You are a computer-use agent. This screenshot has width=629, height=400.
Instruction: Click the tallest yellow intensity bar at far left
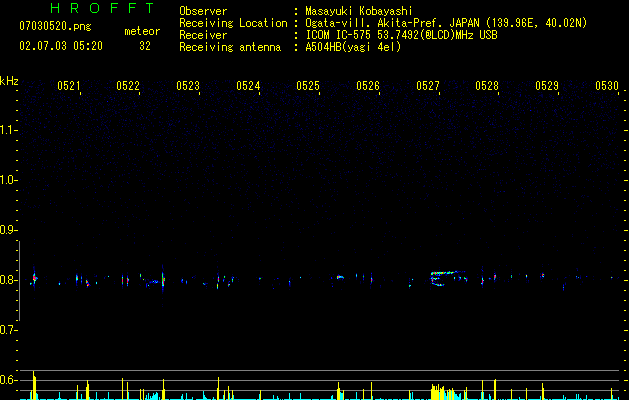[x=34, y=385]
